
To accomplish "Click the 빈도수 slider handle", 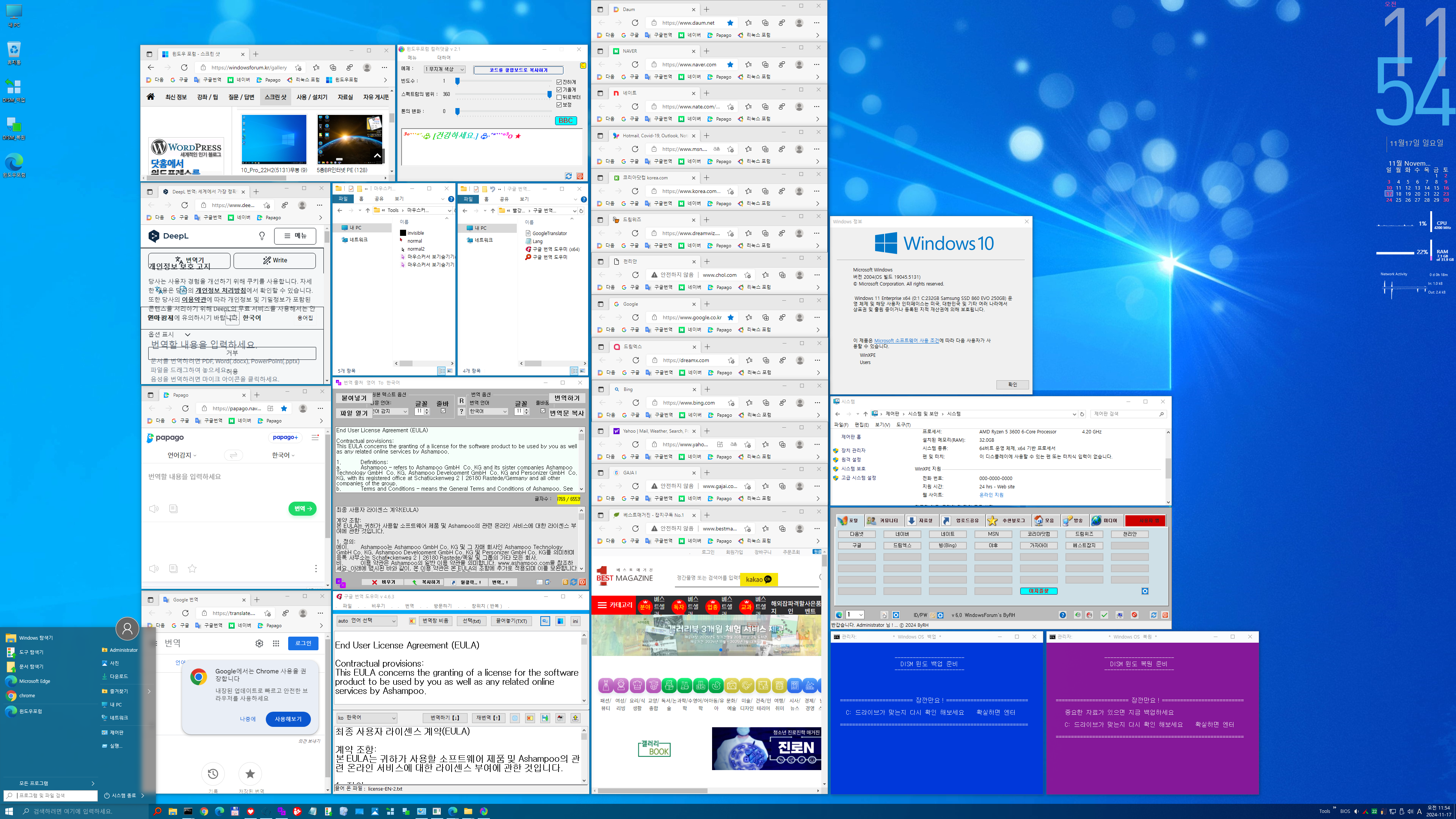I will pyautogui.click(x=457, y=82).
